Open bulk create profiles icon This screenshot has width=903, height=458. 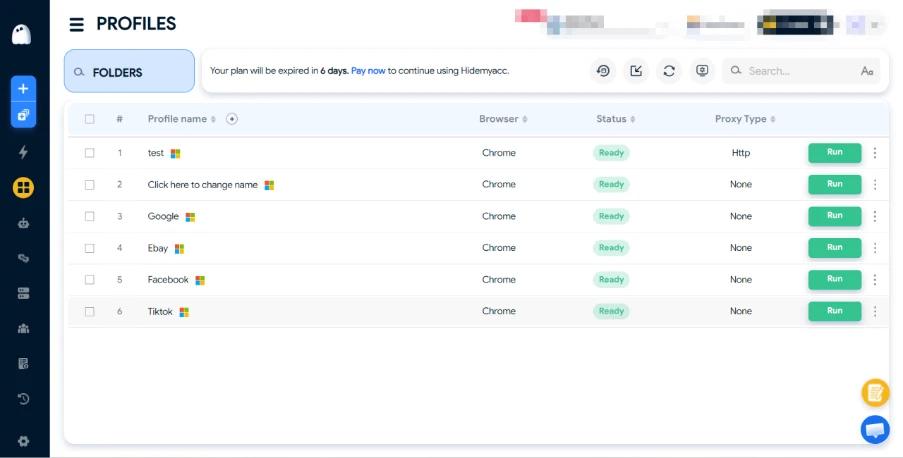(23, 115)
